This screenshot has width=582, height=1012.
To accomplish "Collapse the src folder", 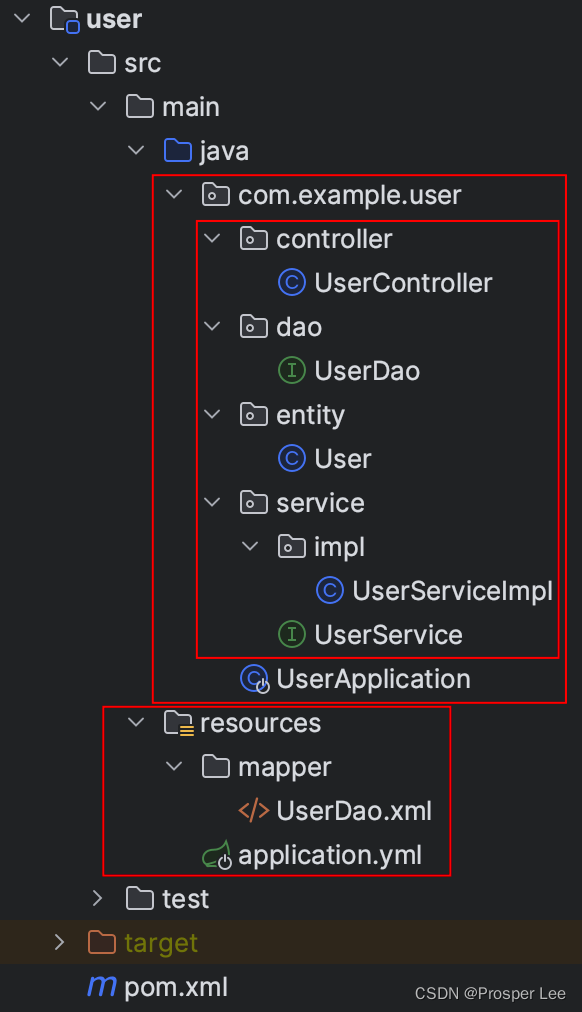I will tap(61, 62).
